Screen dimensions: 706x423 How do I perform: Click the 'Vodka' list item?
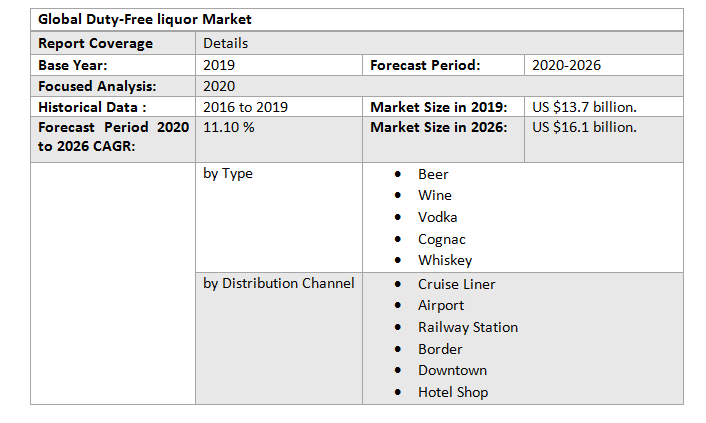438,217
